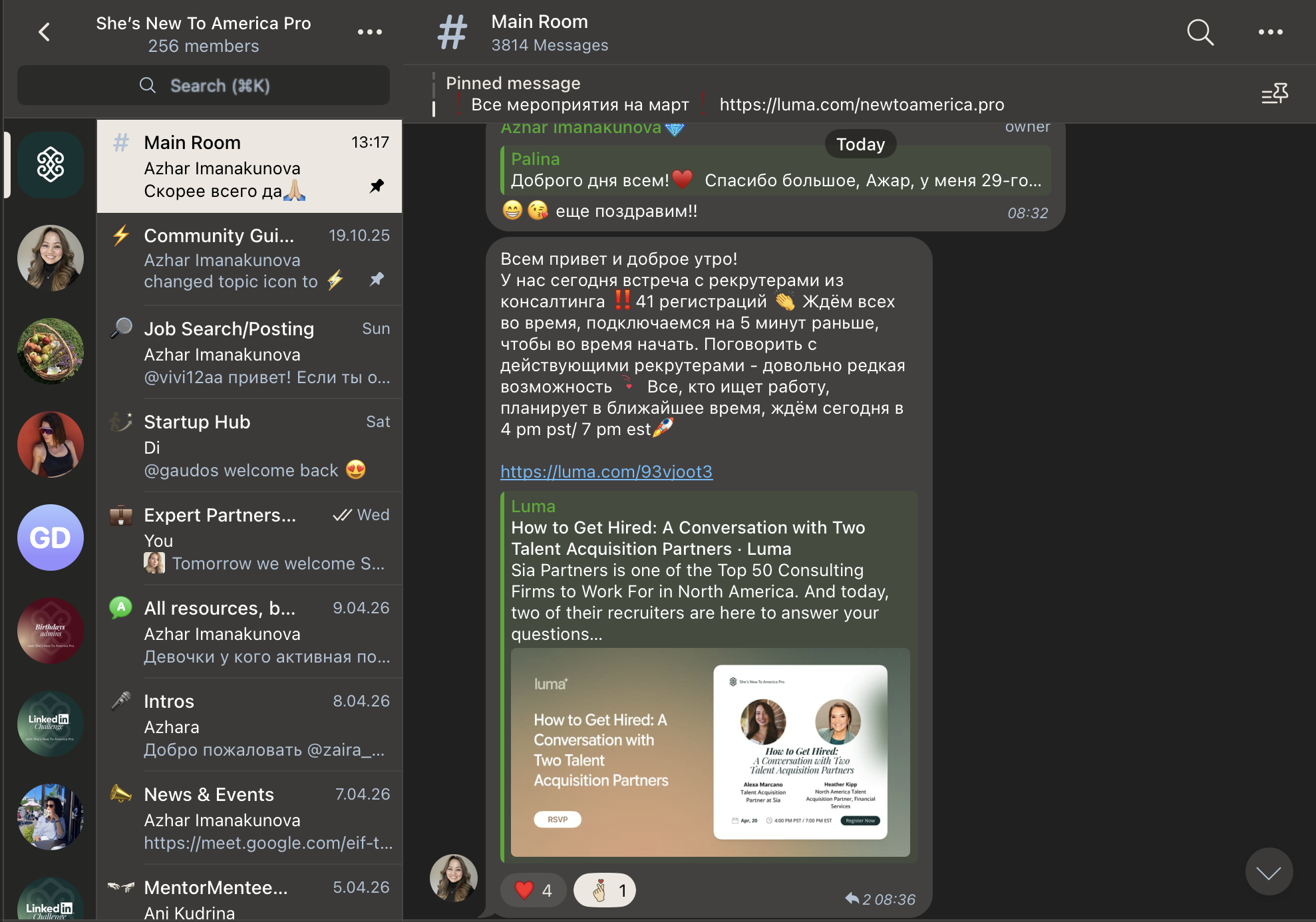Toggle the finger-heart reaction, count 1

point(604,890)
